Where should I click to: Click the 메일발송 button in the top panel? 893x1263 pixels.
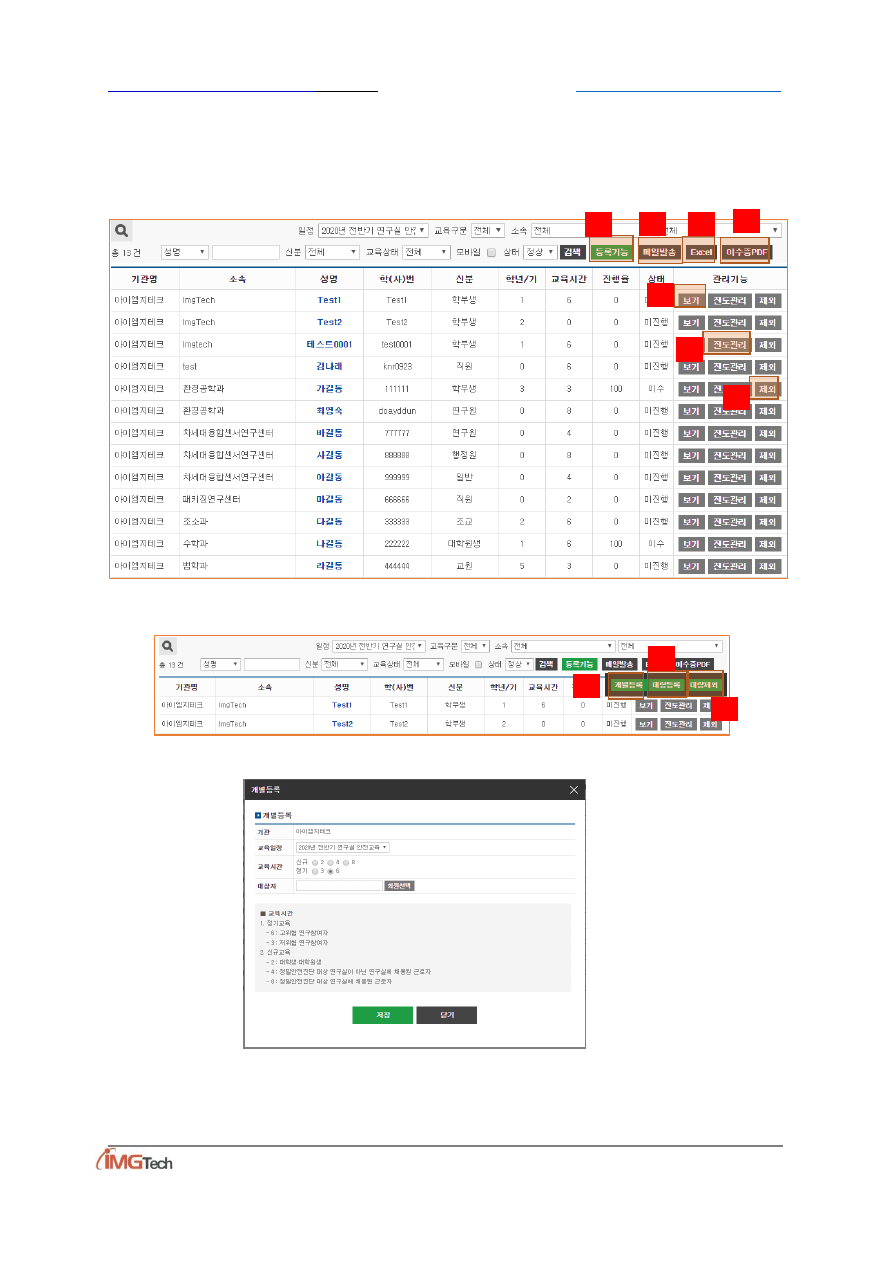pyautogui.click(x=659, y=252)
